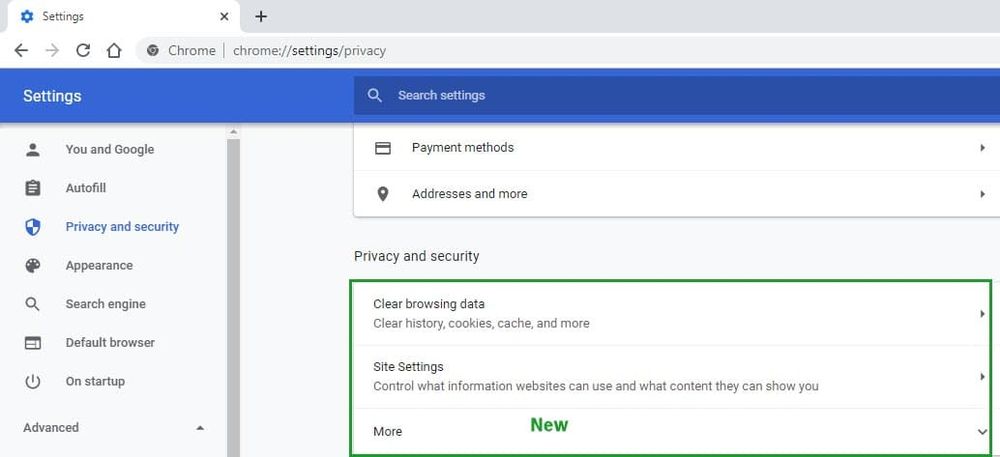Expand the More section chevron
Viewport: 1000px width, 457px height.
click(982, 432)
